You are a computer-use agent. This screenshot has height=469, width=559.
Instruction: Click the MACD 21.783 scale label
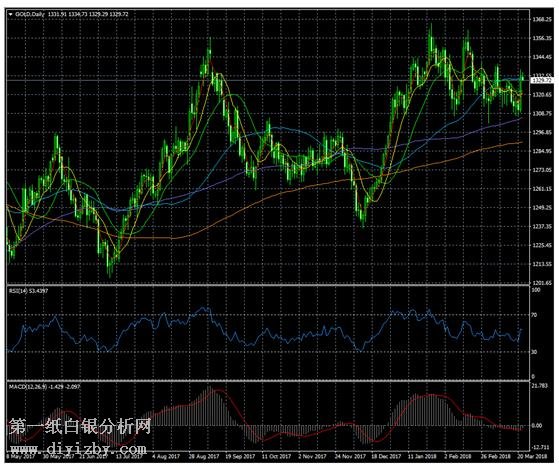click(539, 385)
